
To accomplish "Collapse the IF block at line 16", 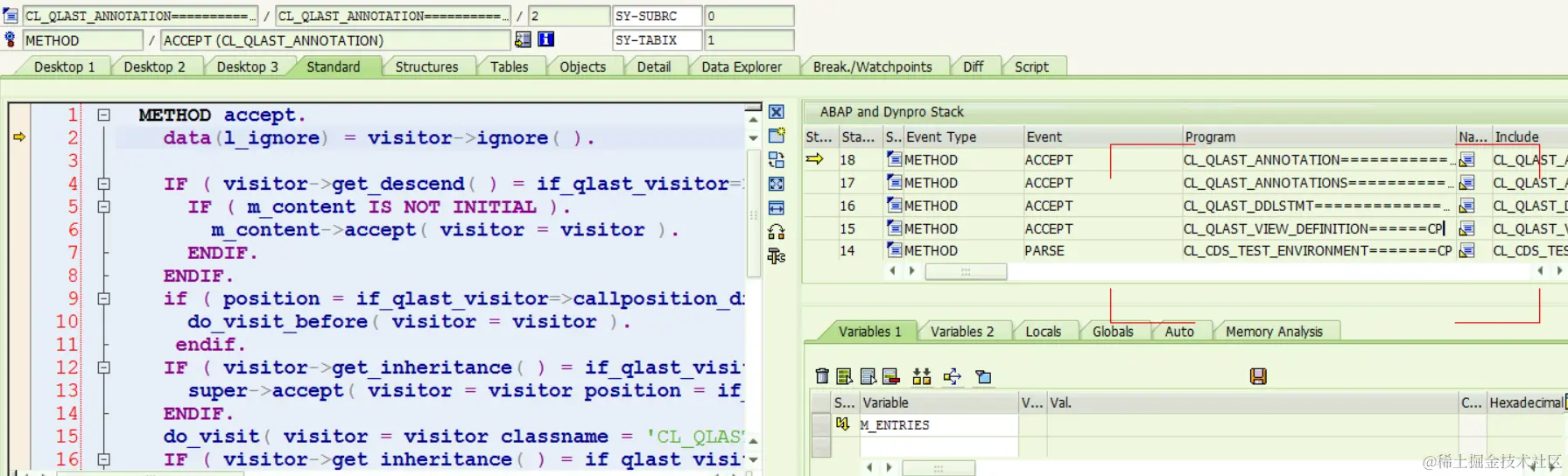I will click(x=103, y=458).
